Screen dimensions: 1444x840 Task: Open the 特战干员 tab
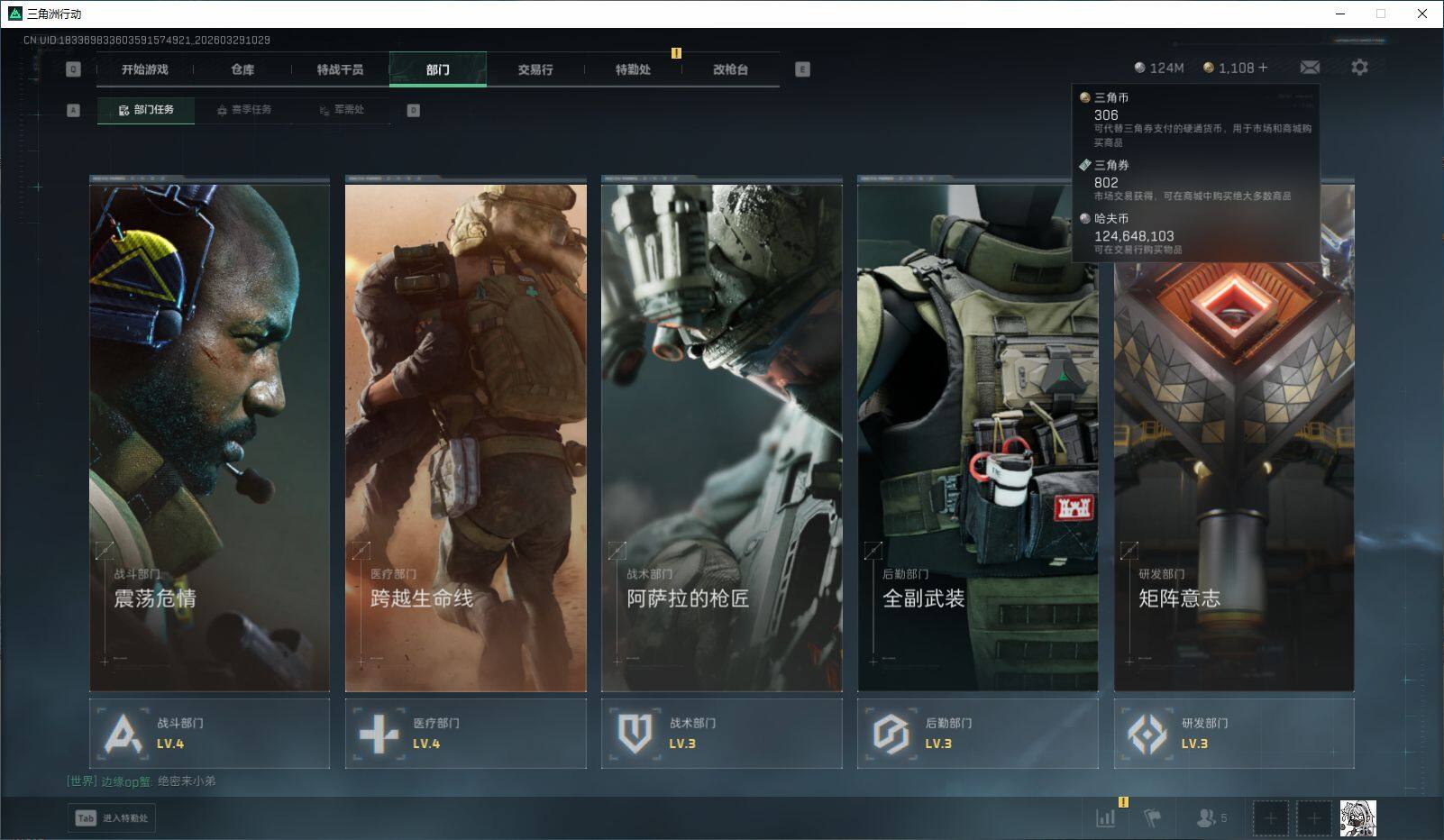(340, 69)
